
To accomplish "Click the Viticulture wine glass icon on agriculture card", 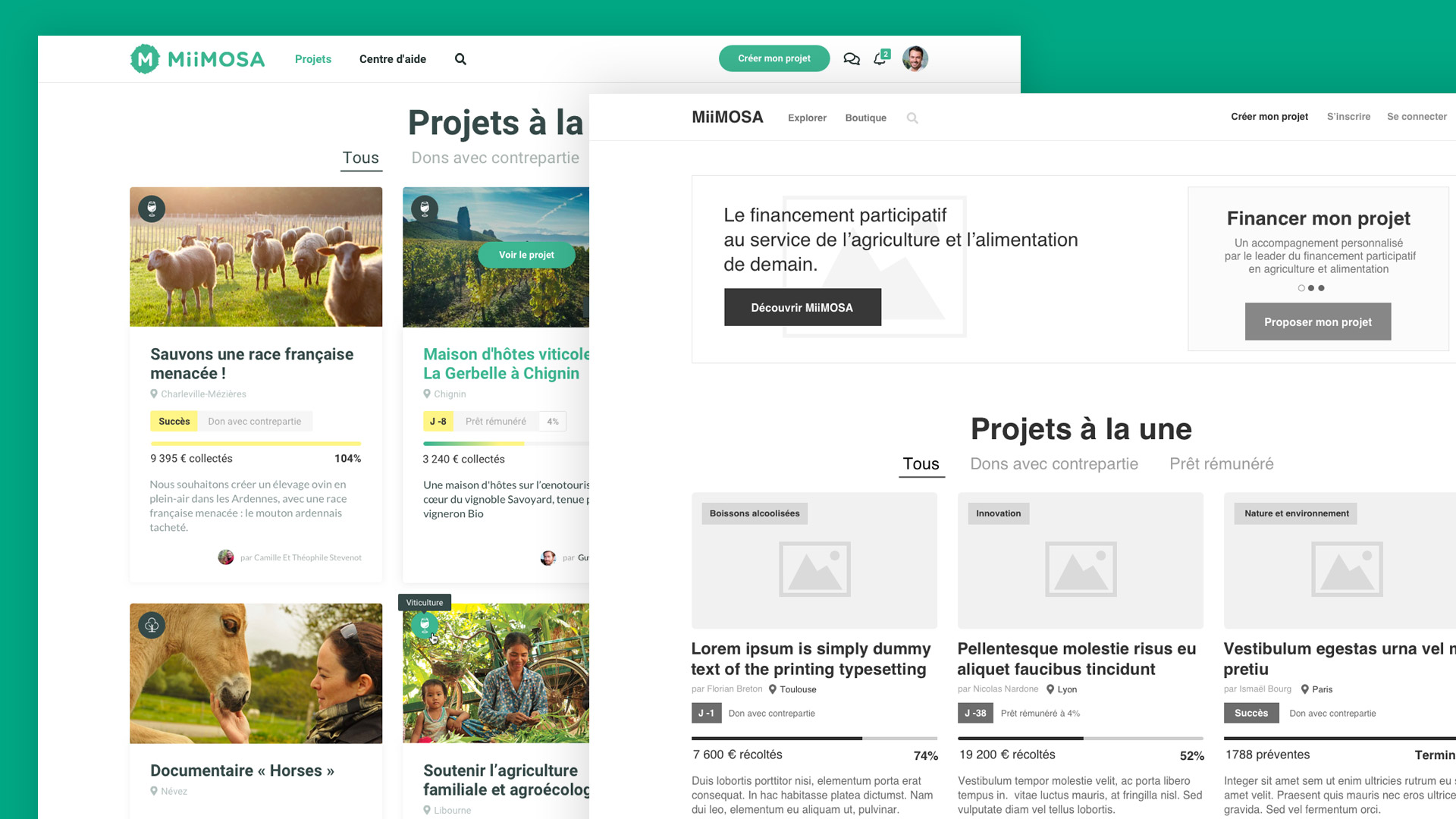I will tap(425, 625).
